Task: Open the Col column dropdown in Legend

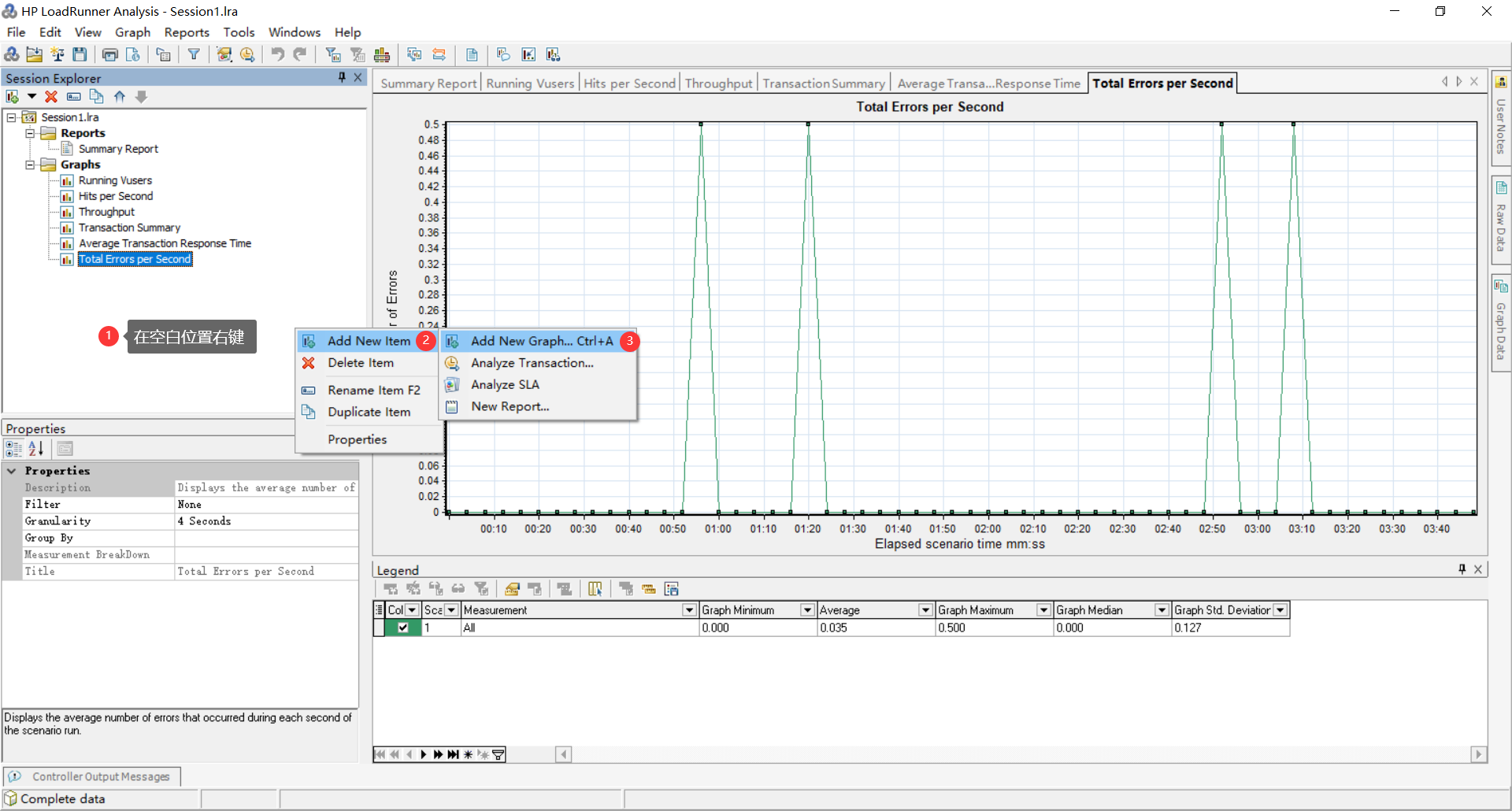Action: (x=412, y=610)
